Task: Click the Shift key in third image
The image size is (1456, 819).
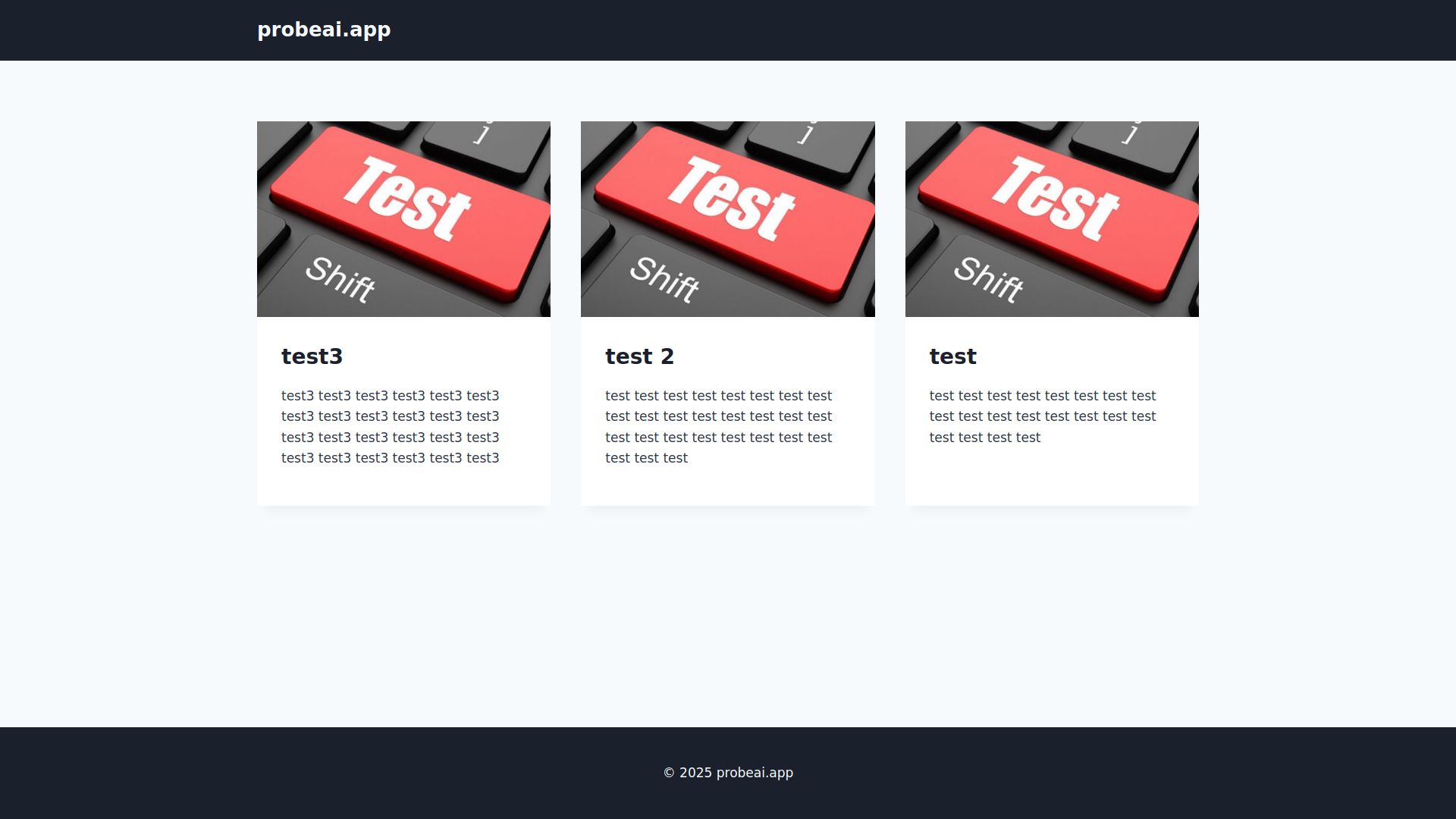Action: click(x=988, y=279)
